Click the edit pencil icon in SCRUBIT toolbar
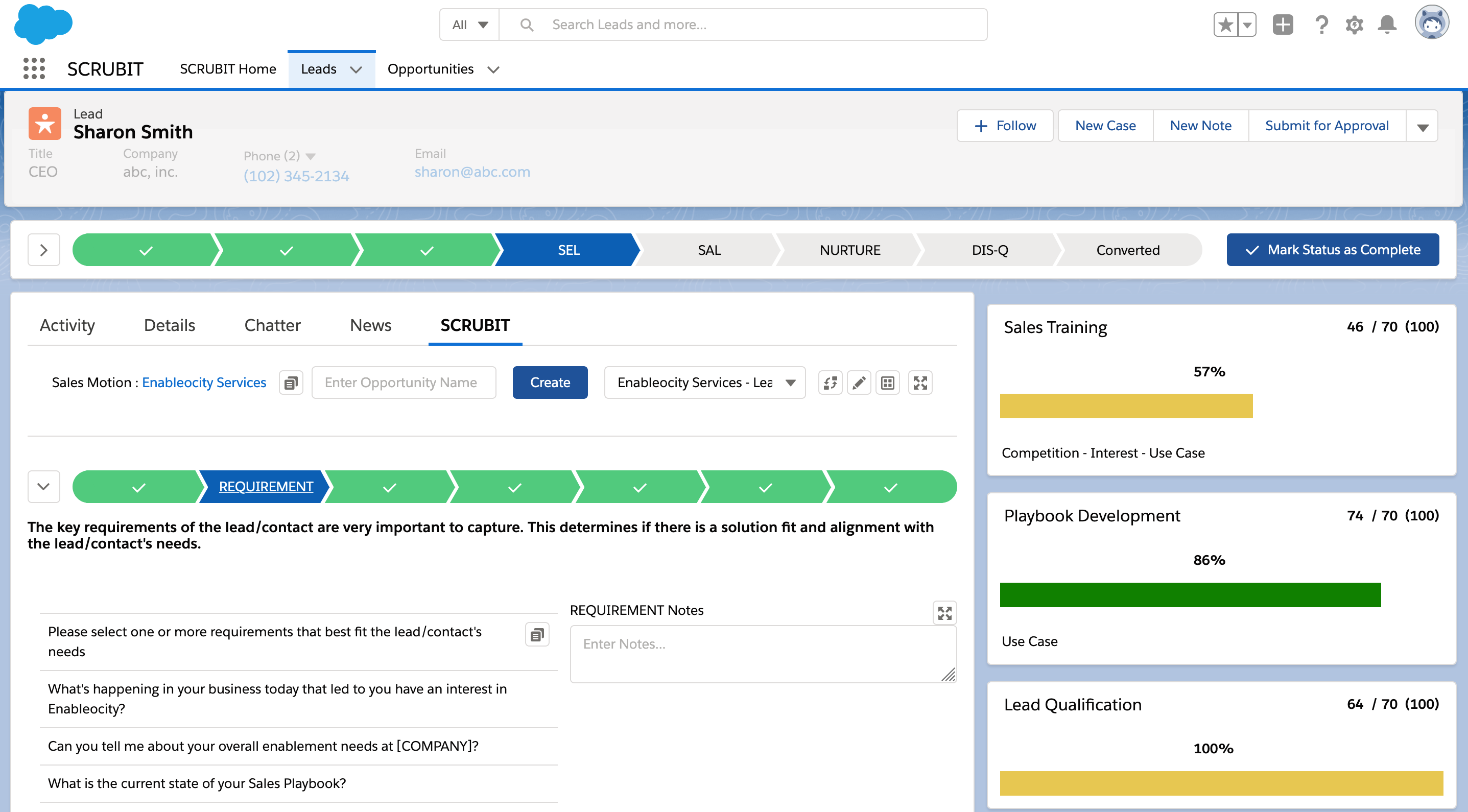 pos(859,383)
